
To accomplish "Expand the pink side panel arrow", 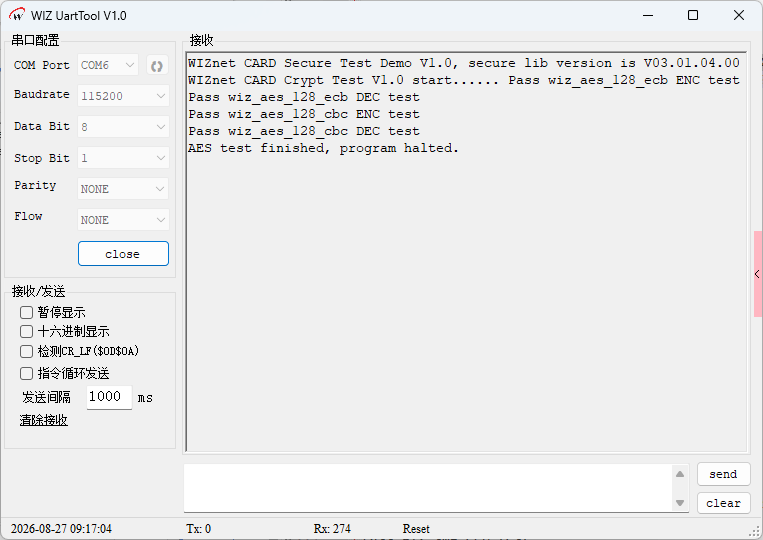I will (758, 274).
